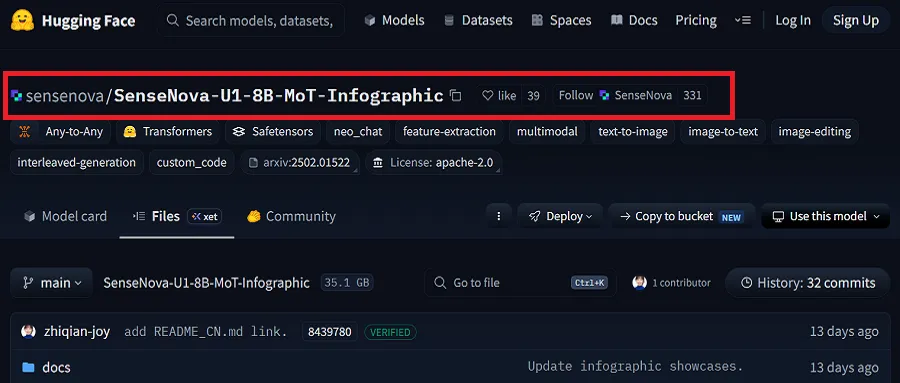Click the Copy to bucket button
The width and height of the screenshot is (900, 383).
pyautogui.click(x=681, y=216)
